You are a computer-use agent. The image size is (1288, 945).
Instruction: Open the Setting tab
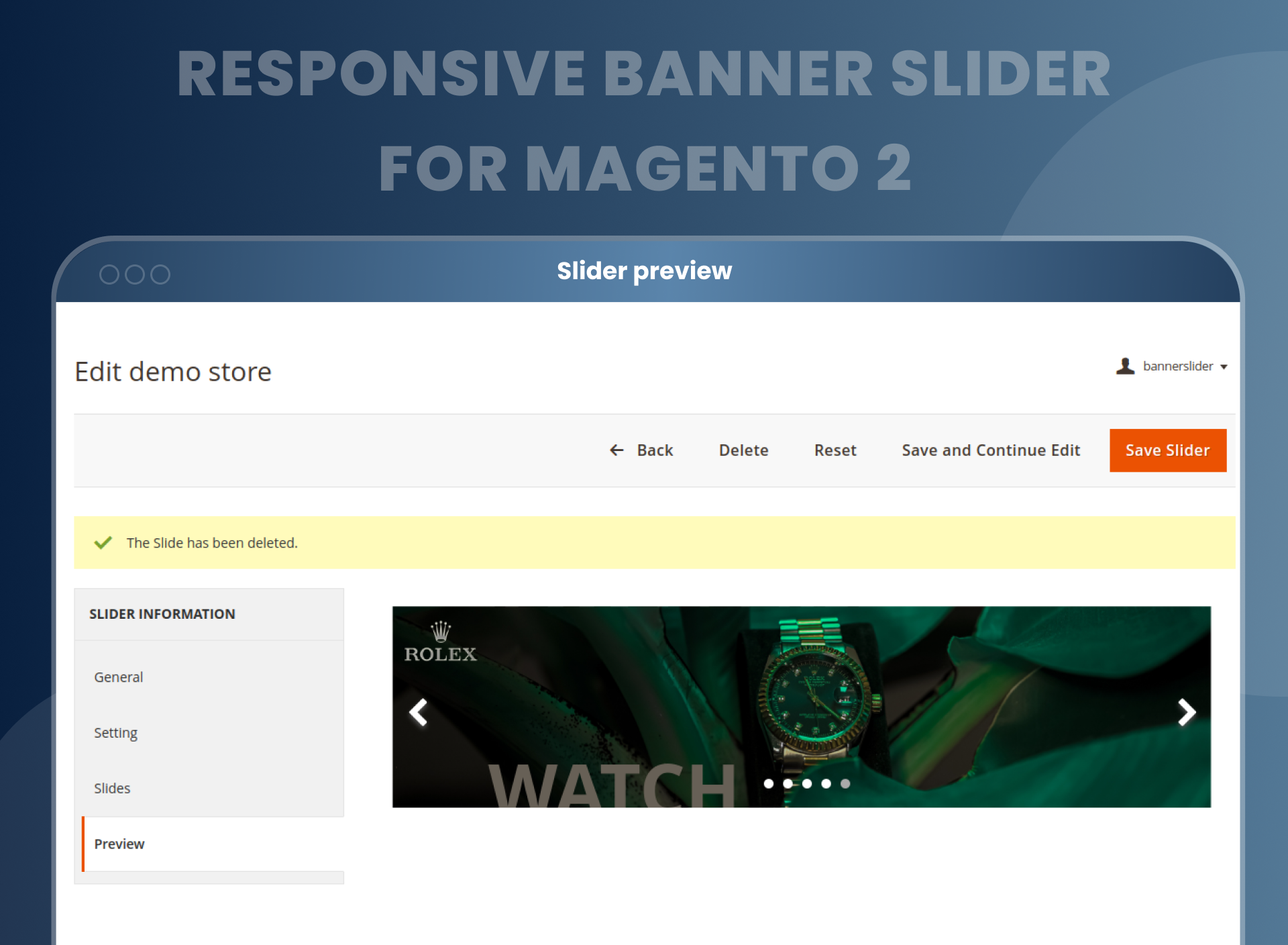pyautogui.click(x=115, y=732)
